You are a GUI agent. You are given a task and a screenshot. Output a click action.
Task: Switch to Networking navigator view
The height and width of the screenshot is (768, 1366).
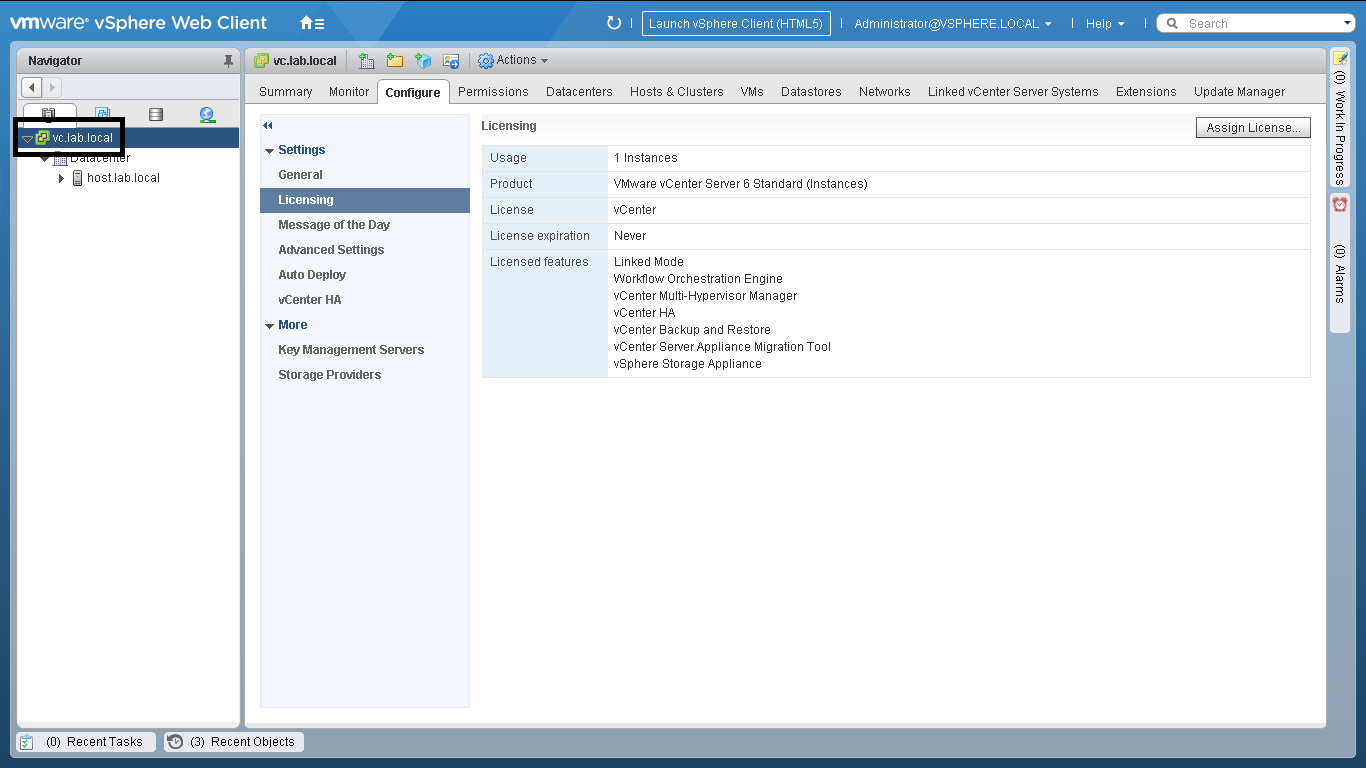pyautogui.click(x=207, y=114)
